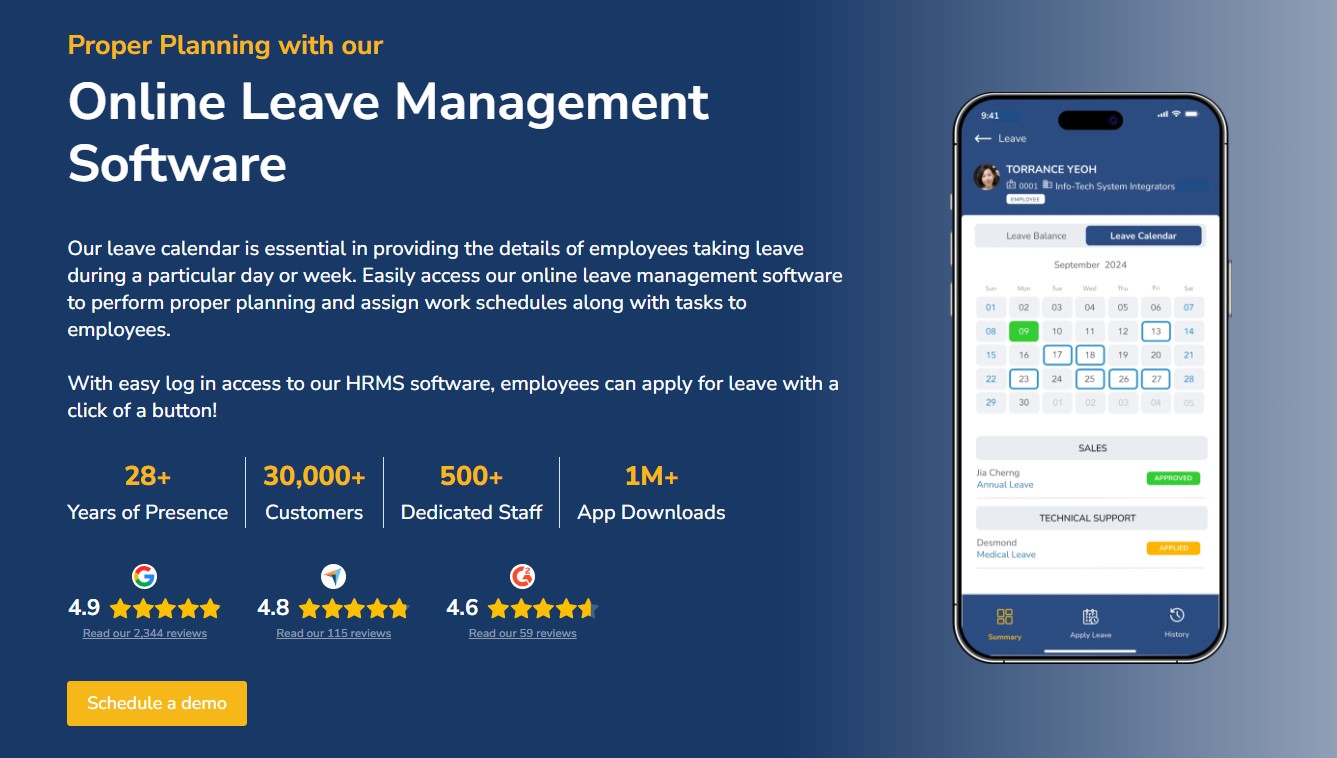
Task: Open the Read our 59 reviews link
Action: tap(521, 633)
